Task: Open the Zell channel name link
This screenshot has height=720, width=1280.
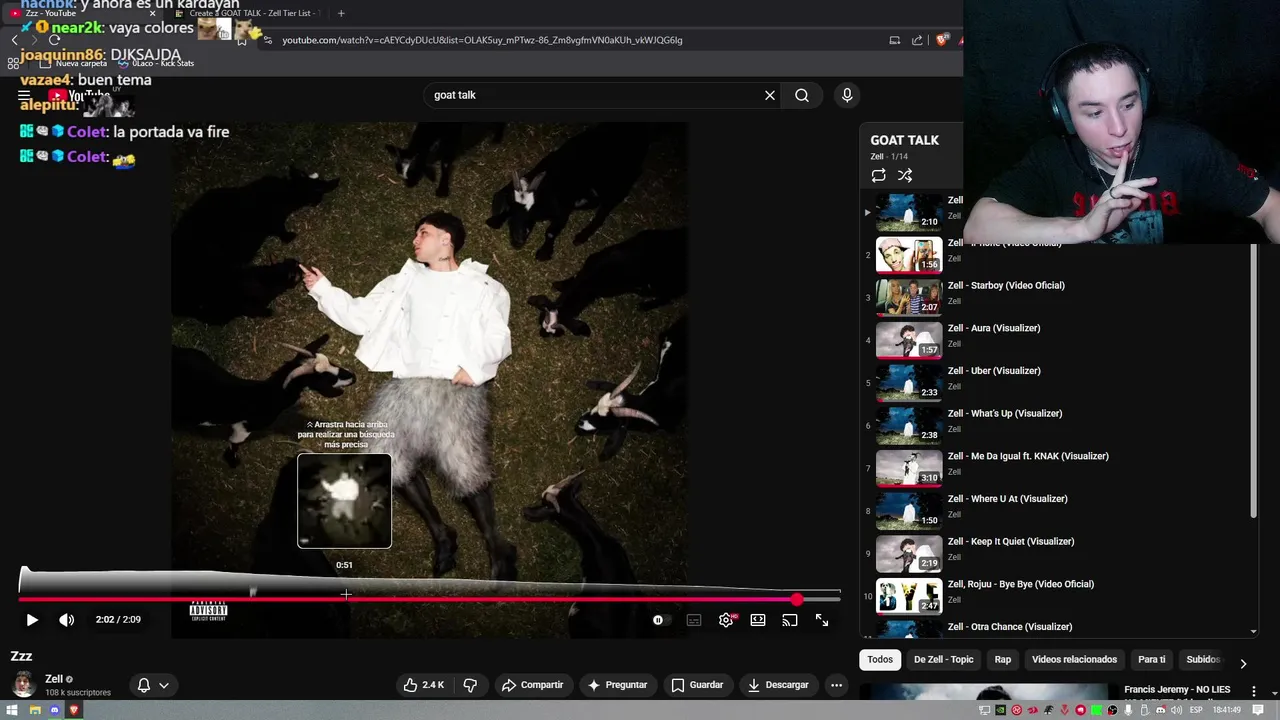Action: 54,679
